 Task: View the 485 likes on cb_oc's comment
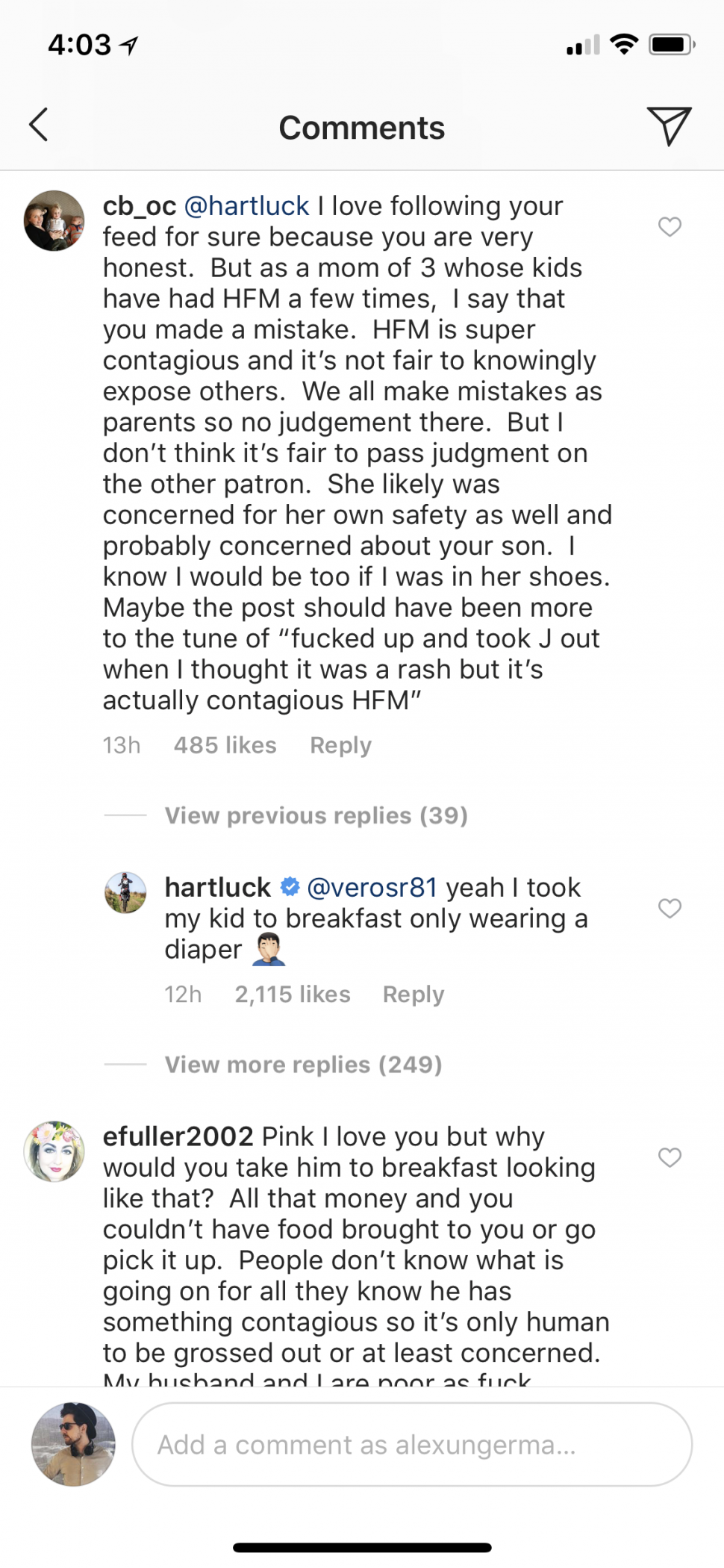225,745
